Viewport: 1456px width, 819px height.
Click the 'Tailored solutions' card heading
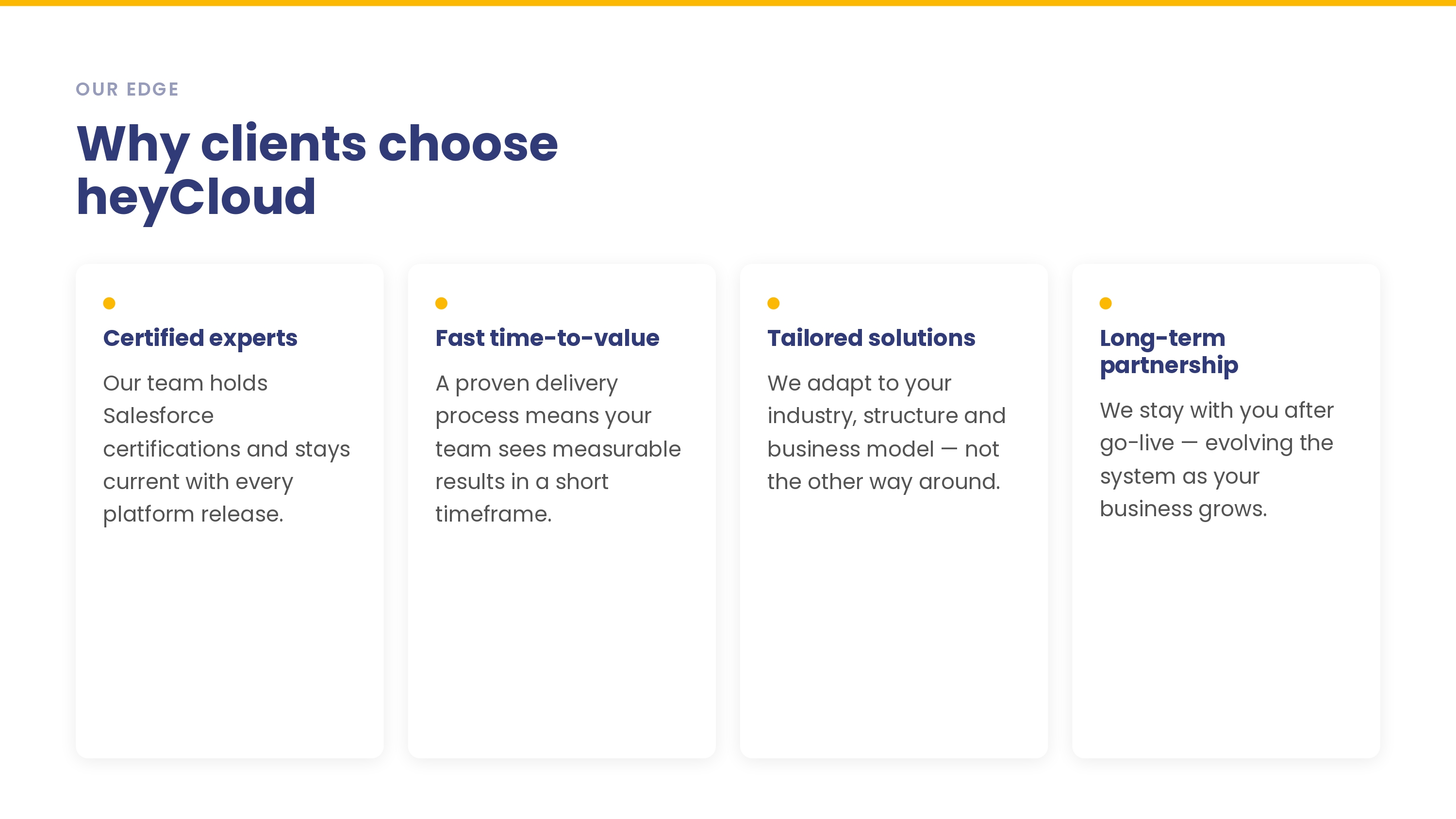tap(871, 338)
